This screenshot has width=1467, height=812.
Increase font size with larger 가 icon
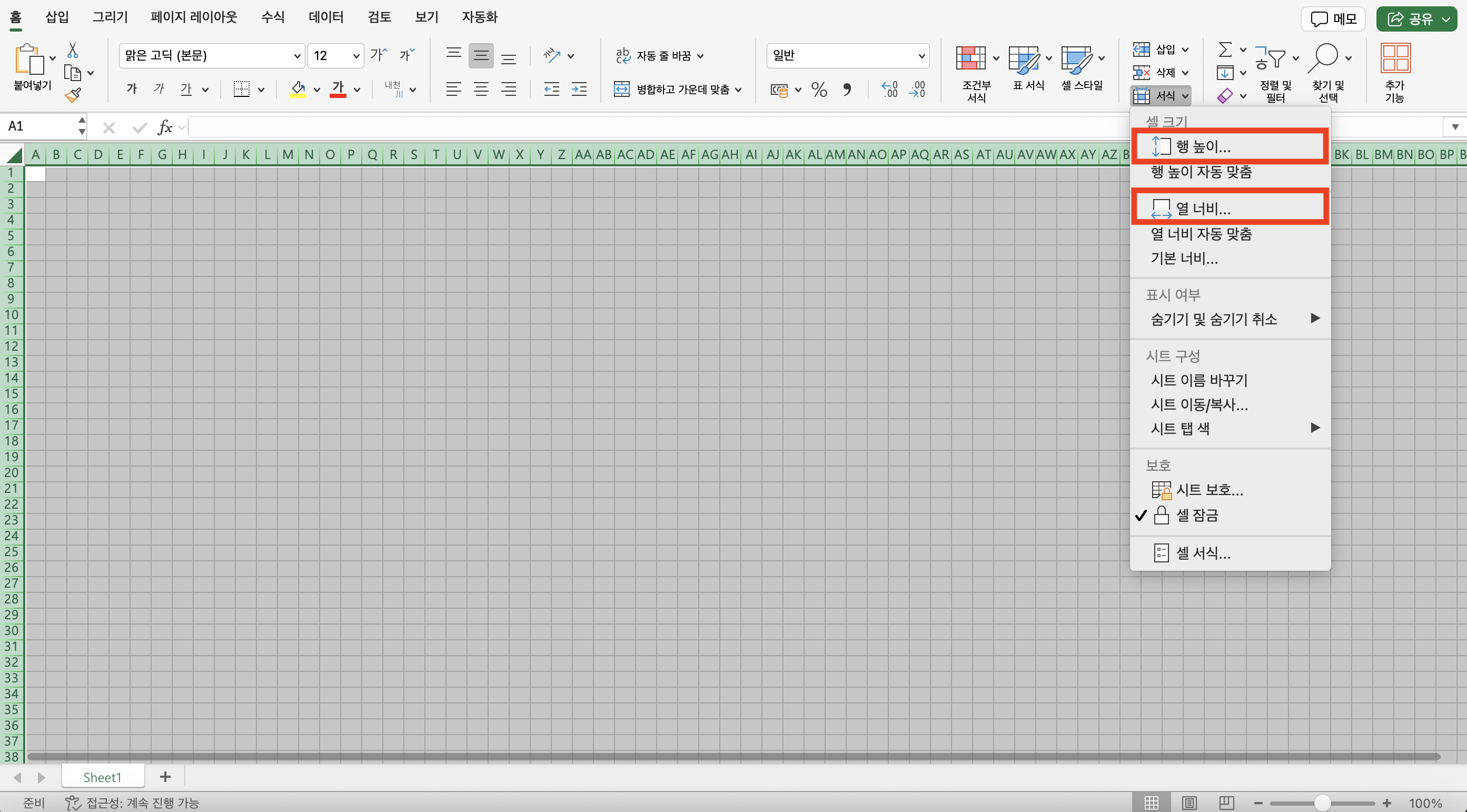379,55
